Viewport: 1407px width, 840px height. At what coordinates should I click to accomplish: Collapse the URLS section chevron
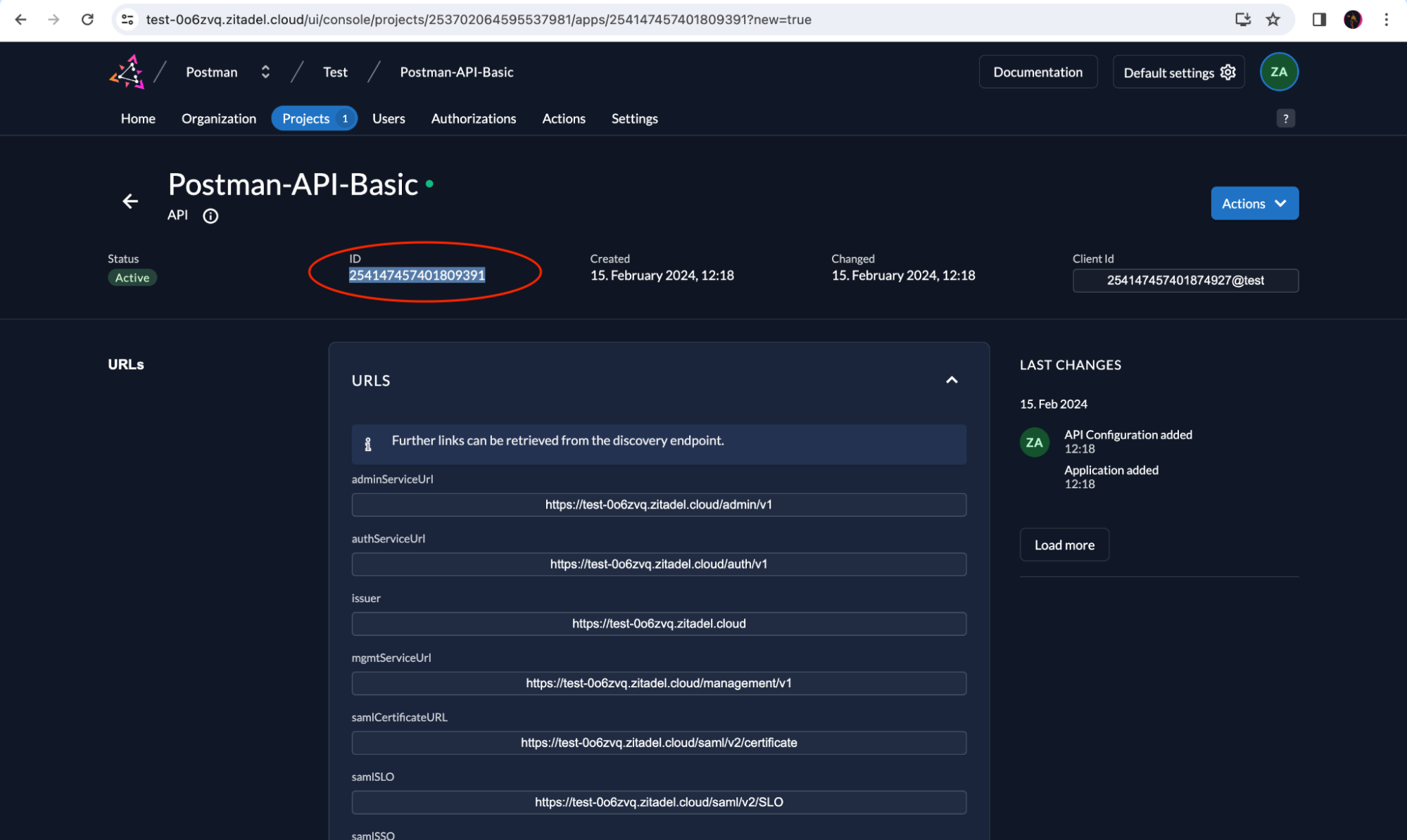952,380
